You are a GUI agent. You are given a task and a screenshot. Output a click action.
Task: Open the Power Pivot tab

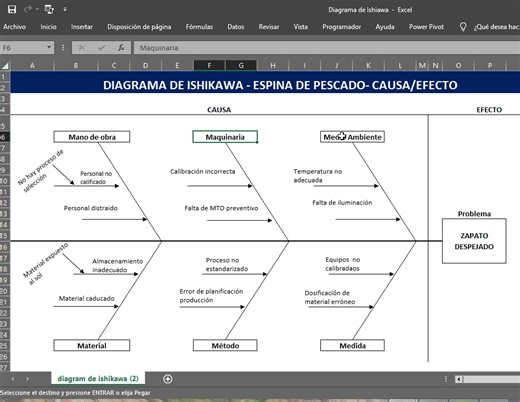tap(426, 27)
